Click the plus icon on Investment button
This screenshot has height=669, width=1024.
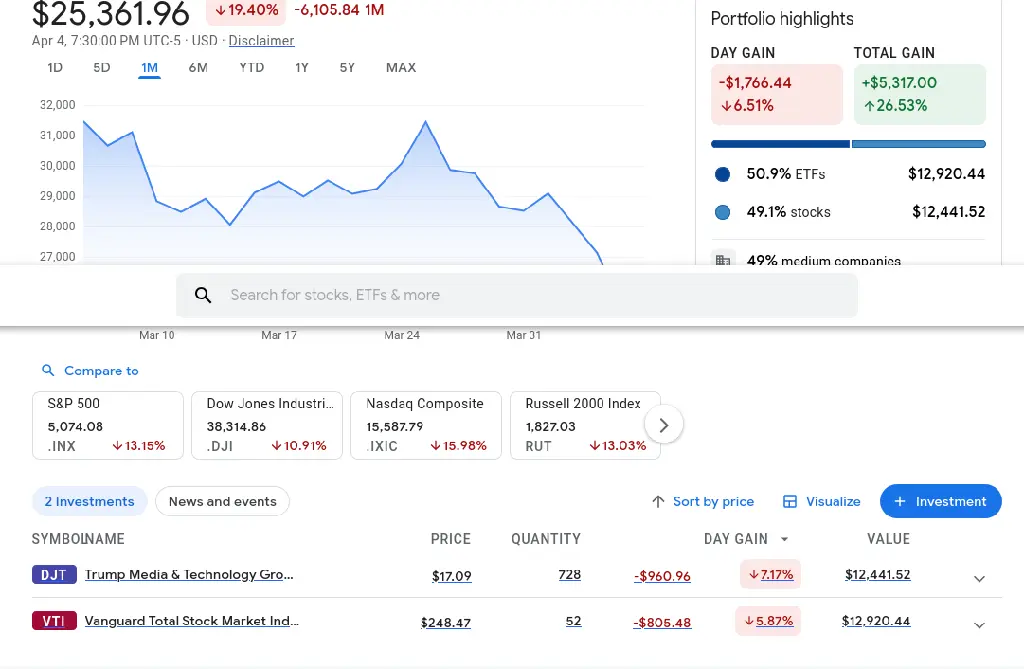coord(900,502)
